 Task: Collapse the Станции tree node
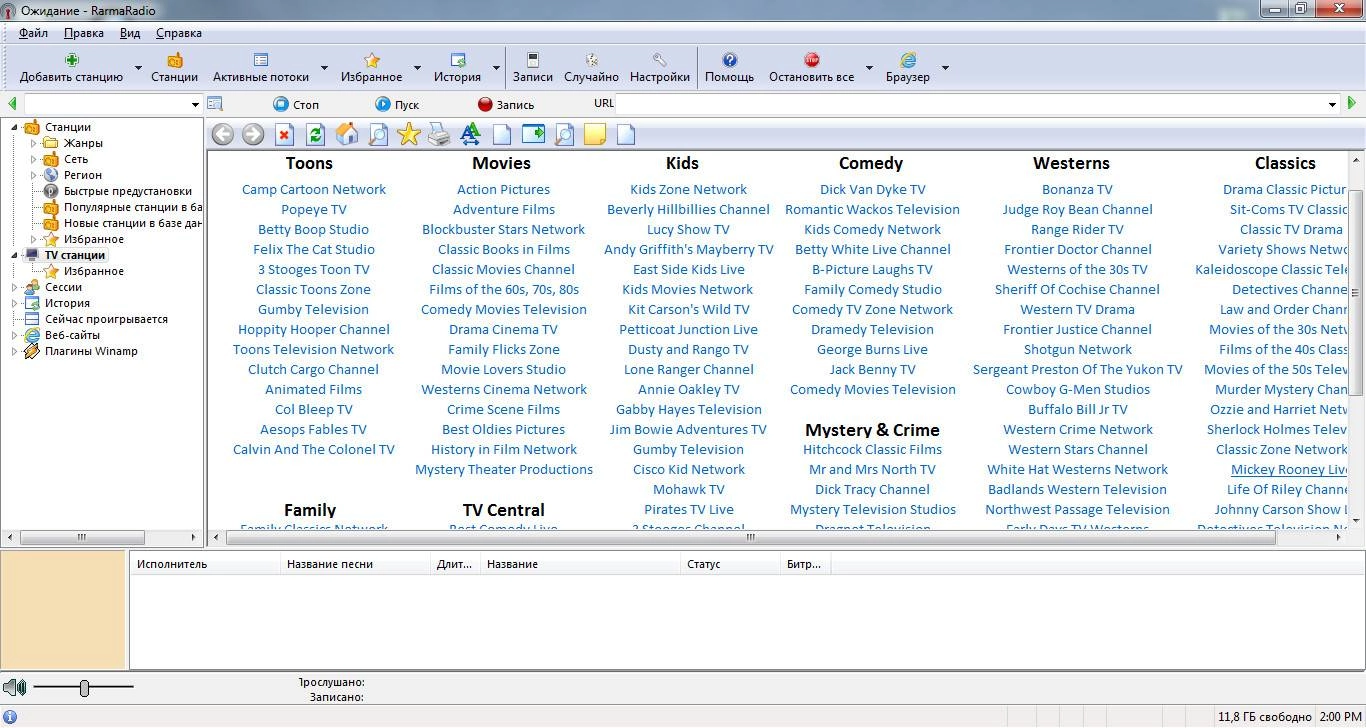(x=14, y=127)
